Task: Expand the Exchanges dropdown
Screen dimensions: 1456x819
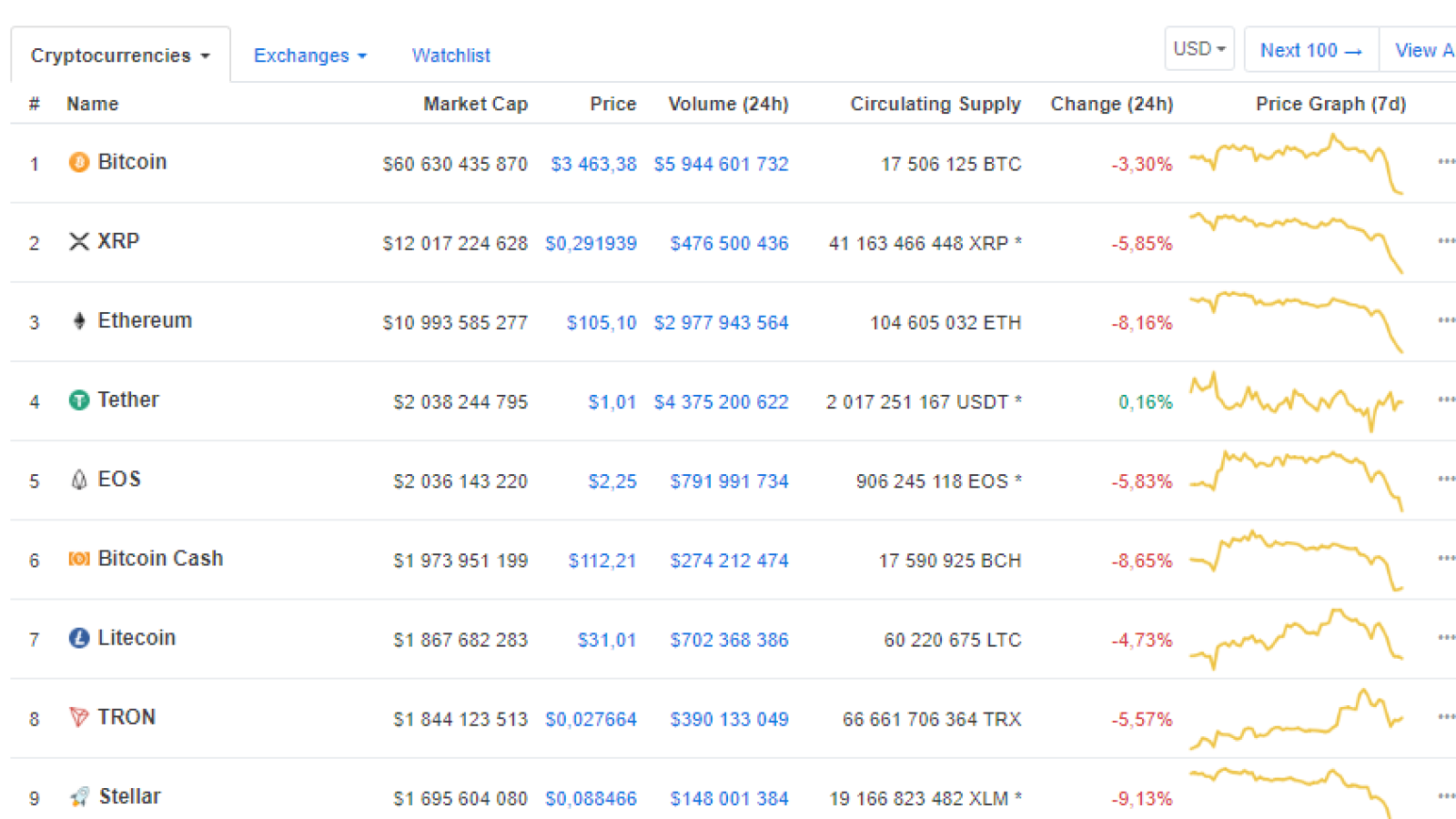Action: (x=309, y=56)
